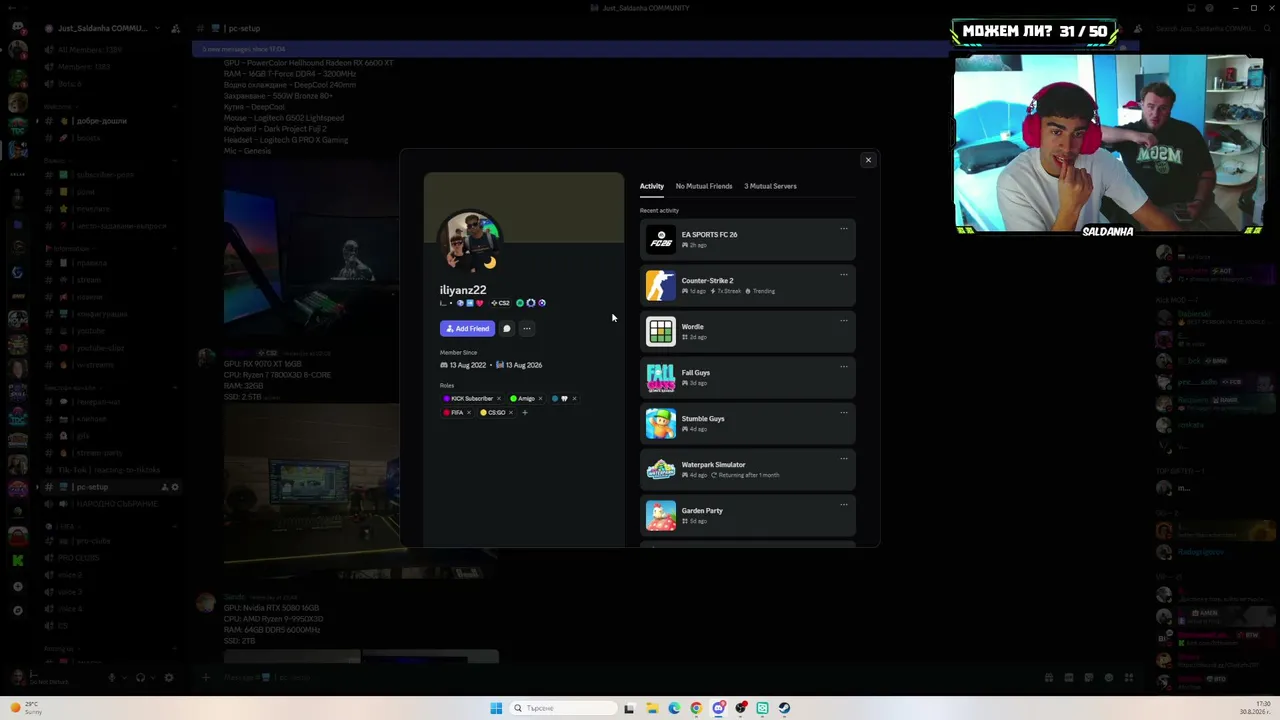Close the iliyanz22 profile popup

(x=868, y=160)
